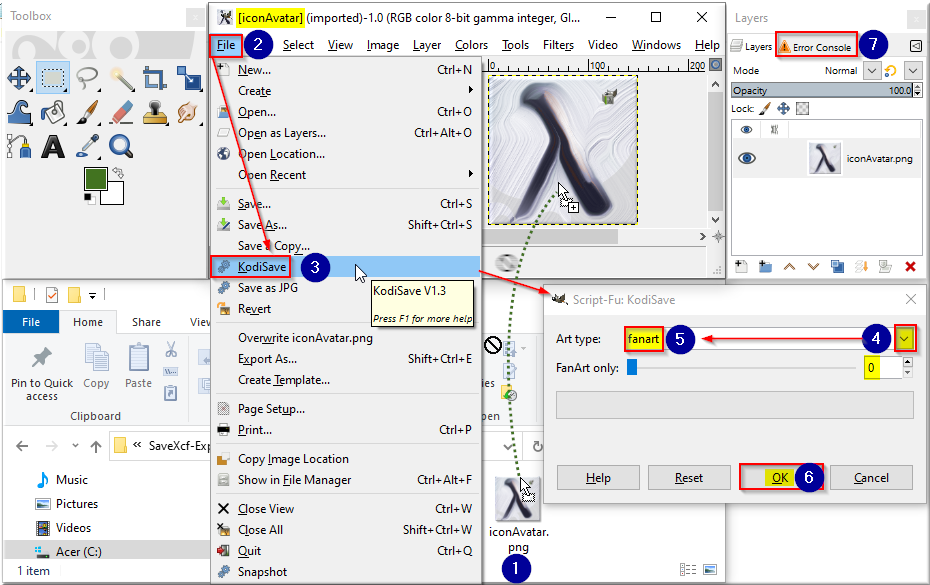
Task: Activate the Text tool
Action: 53,146
